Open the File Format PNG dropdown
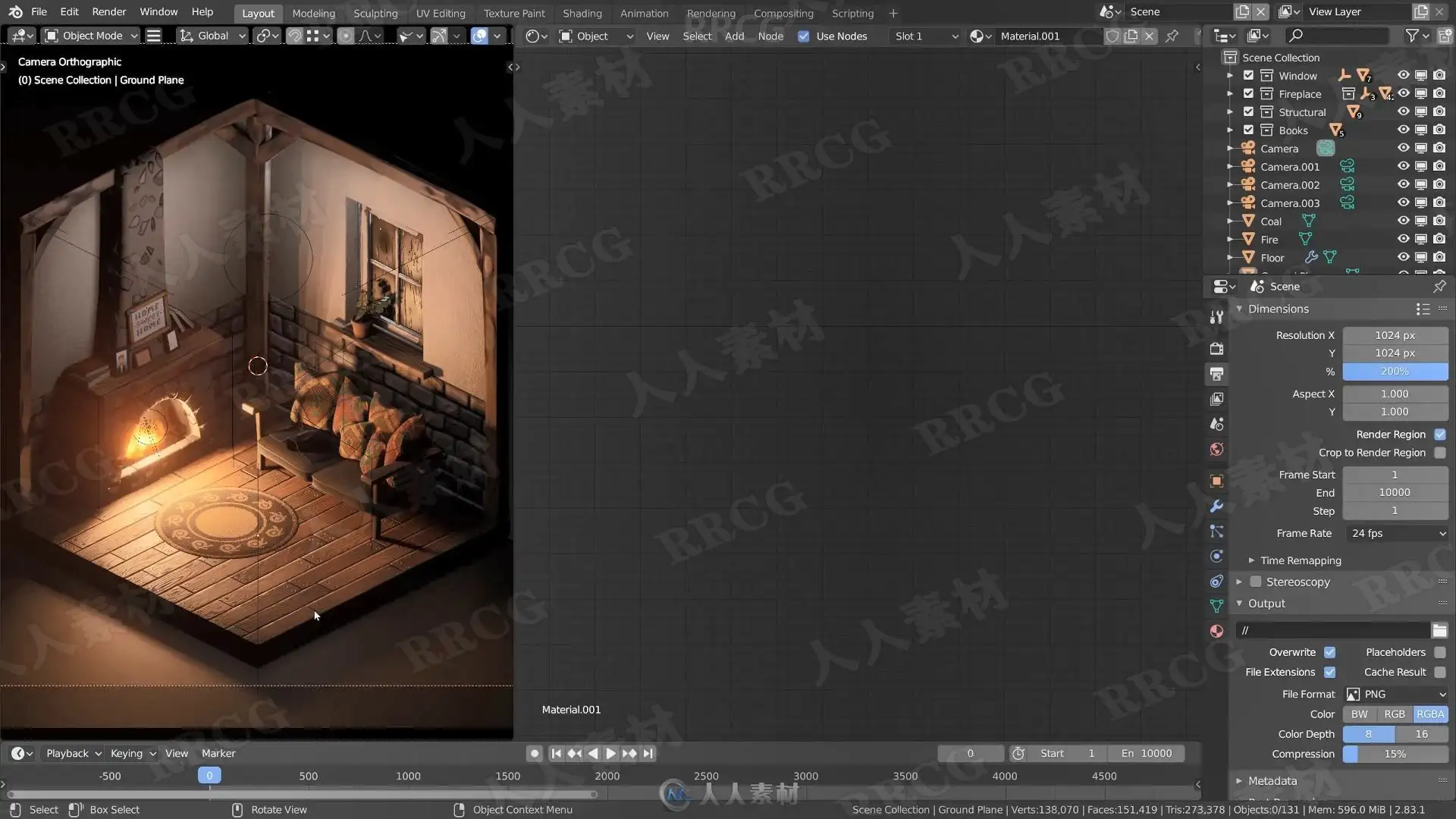This screenshot has width=1456, height=819. tap(1397, 694)
